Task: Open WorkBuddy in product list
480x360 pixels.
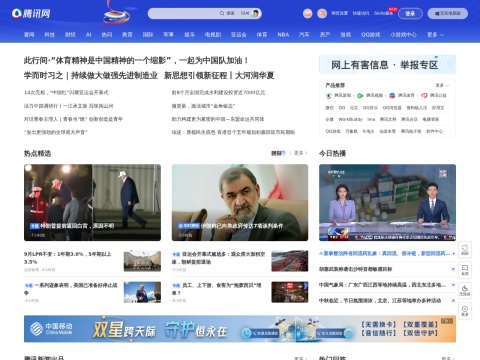Action: click(350, 119)
